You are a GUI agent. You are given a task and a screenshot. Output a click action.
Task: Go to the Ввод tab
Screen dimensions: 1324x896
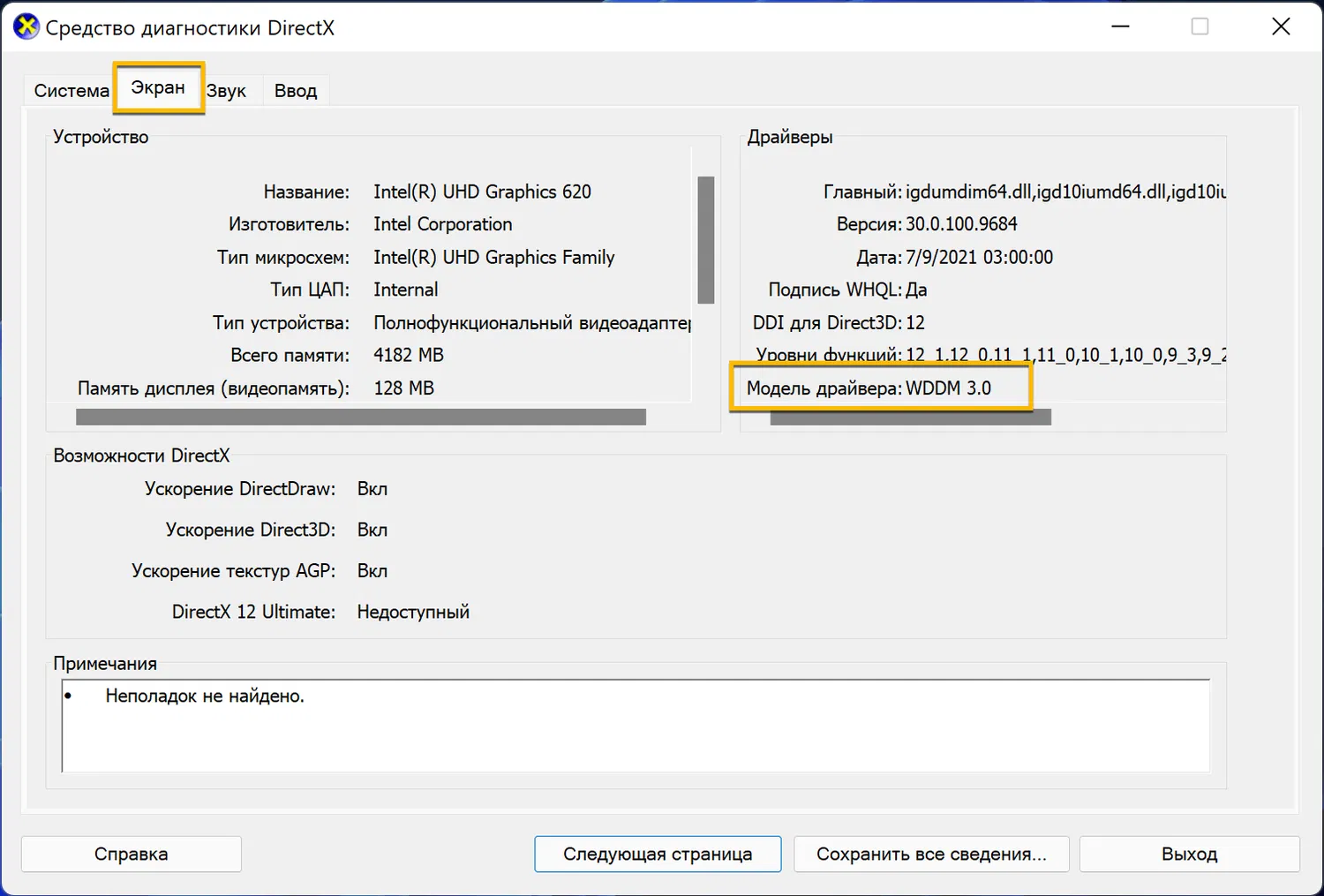click(296, 91)
